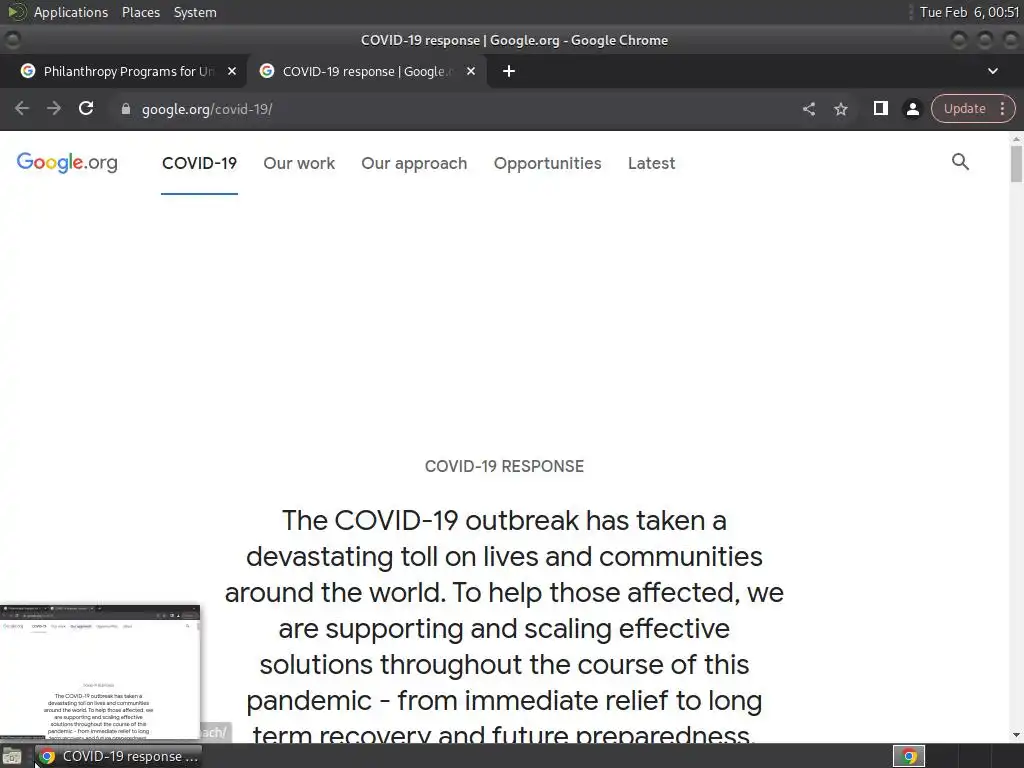The image size is (1024, 768).
Task: Share this page via share icon
Action: [x=809, y=109]
